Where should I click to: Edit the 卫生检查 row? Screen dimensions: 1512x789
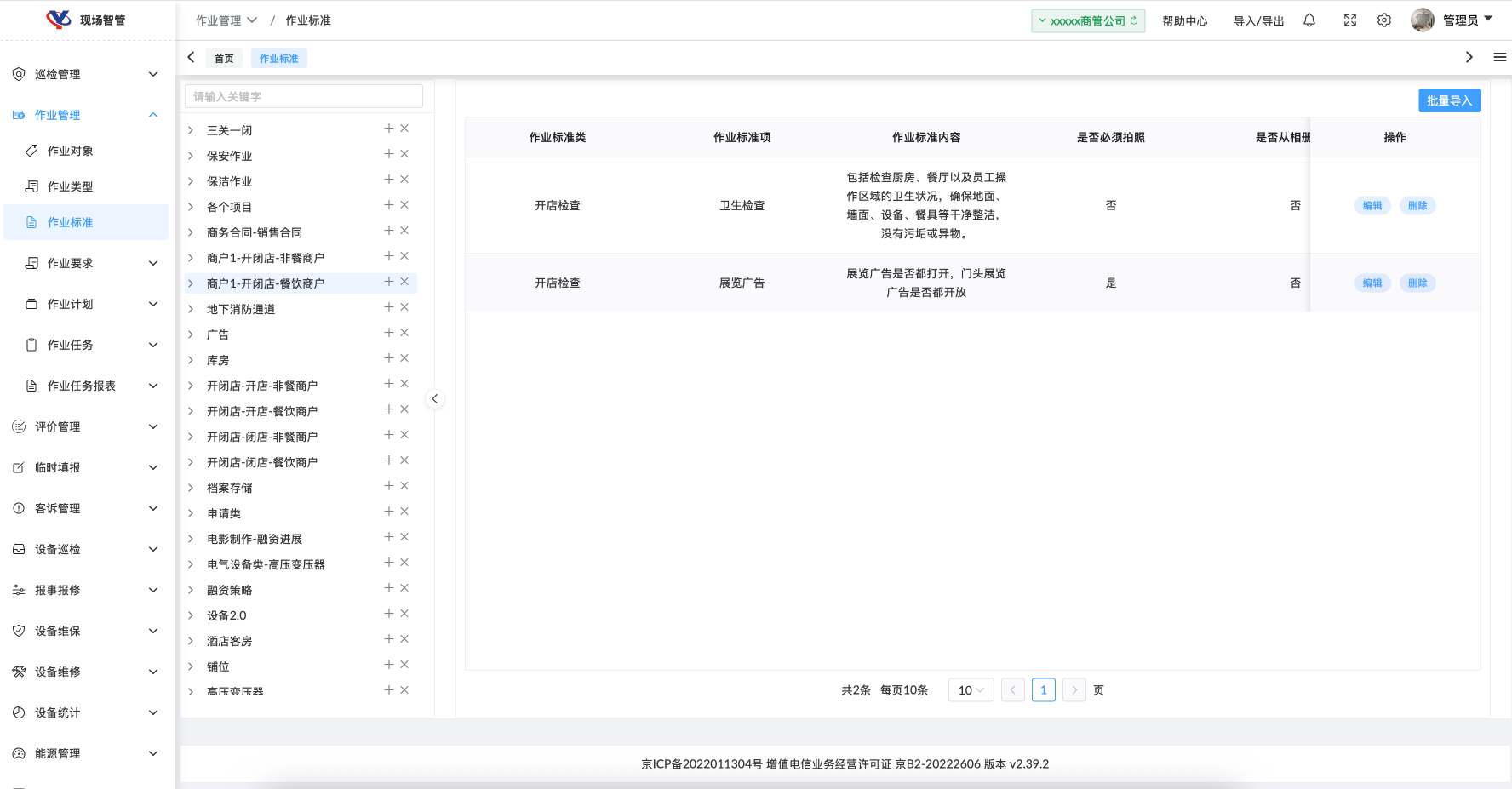coord(1372,205)
